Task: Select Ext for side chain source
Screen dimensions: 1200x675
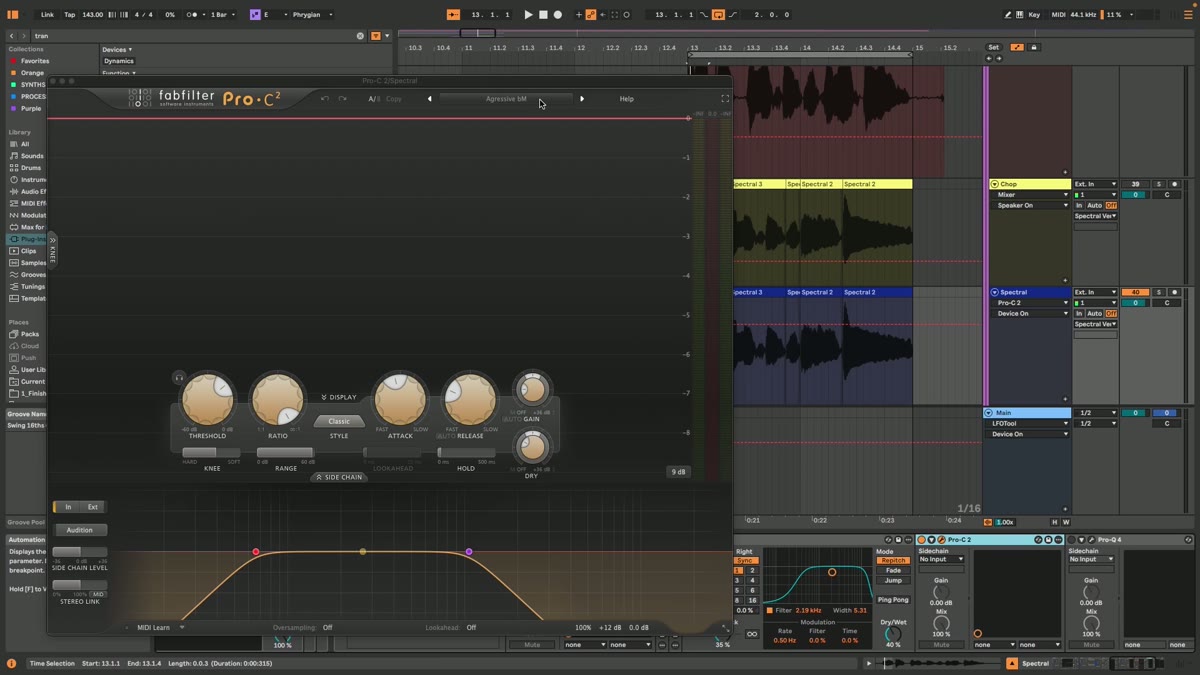Action: [93, 507]
